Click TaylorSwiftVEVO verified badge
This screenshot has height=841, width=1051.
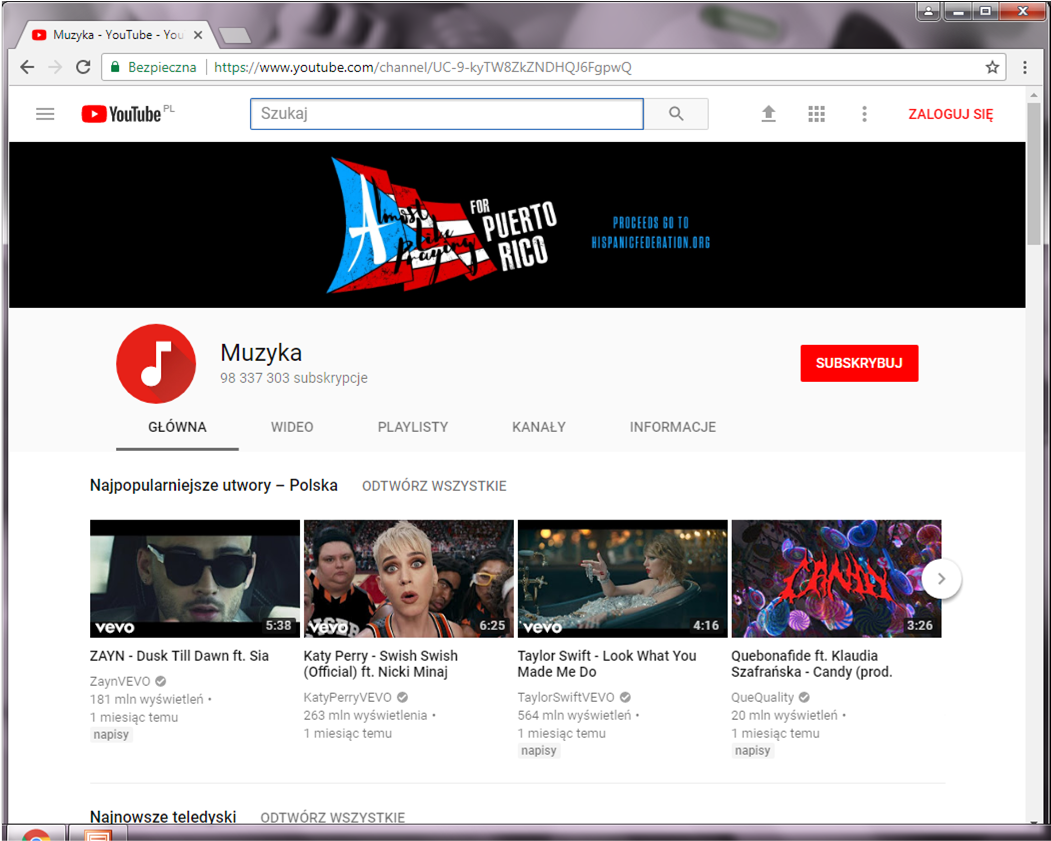pos(625,698)
